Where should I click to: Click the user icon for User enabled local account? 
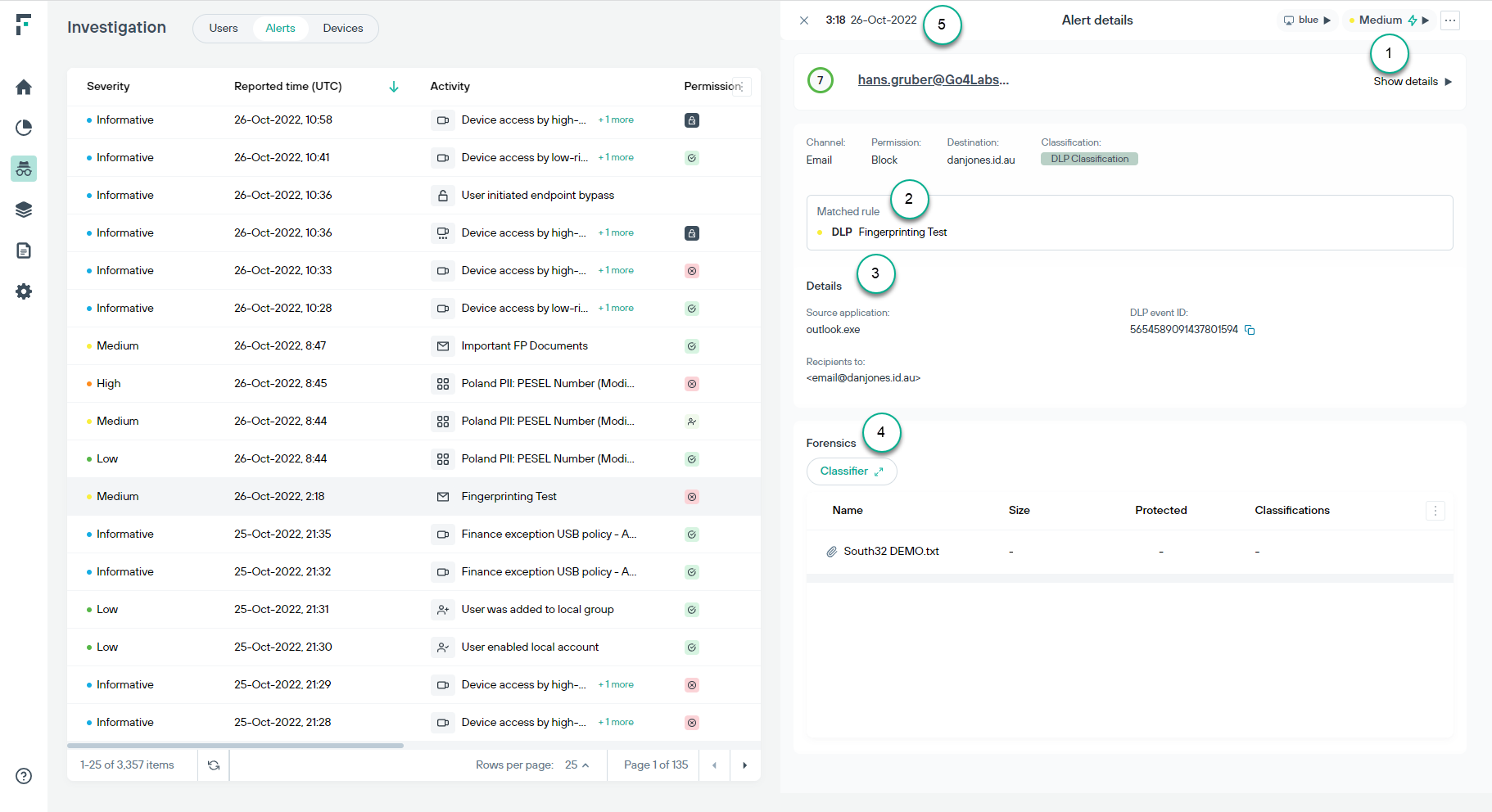point(443,647)
